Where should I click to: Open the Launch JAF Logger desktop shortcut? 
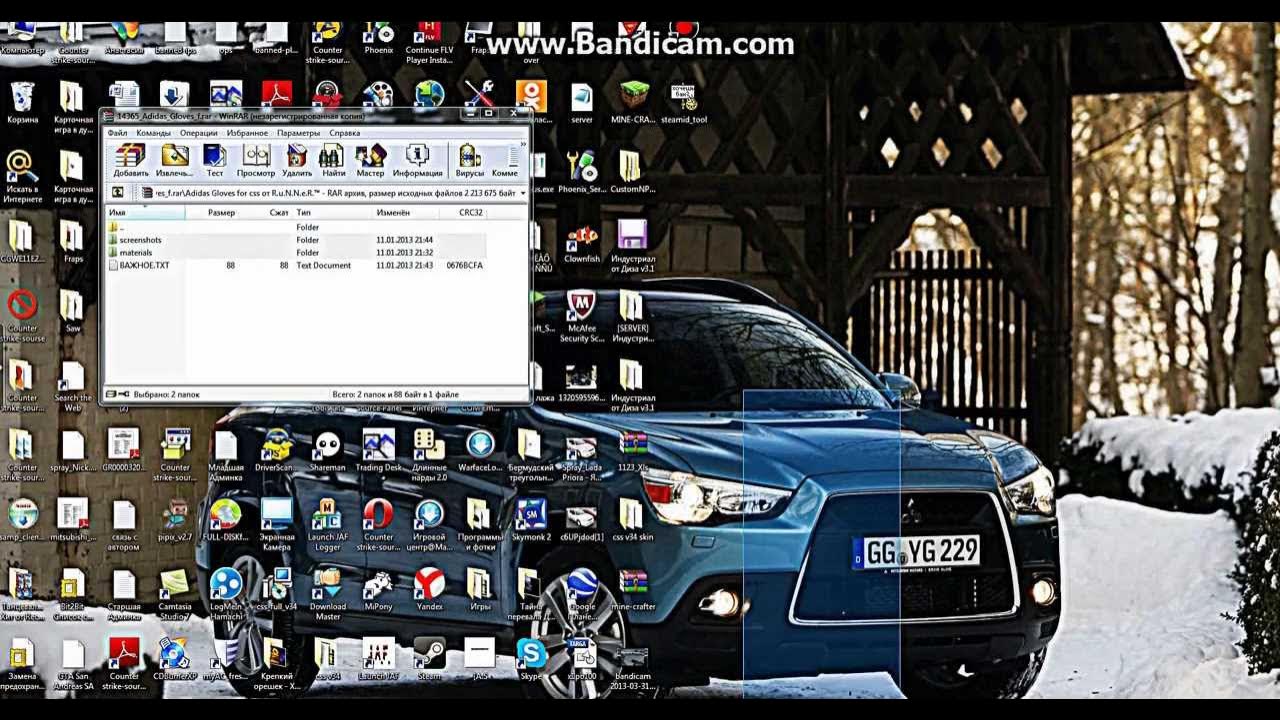327,525
